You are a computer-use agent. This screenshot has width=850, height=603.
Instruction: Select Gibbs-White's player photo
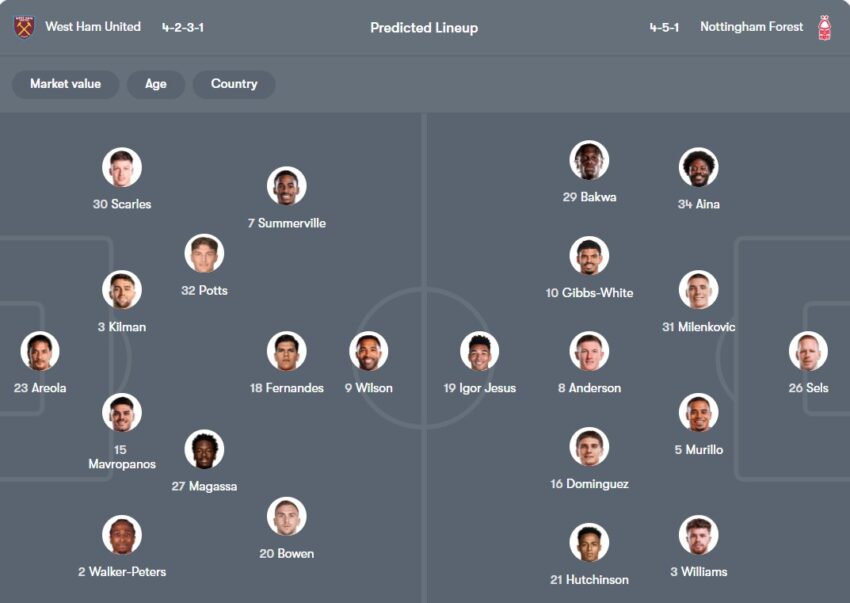point(589,256)
